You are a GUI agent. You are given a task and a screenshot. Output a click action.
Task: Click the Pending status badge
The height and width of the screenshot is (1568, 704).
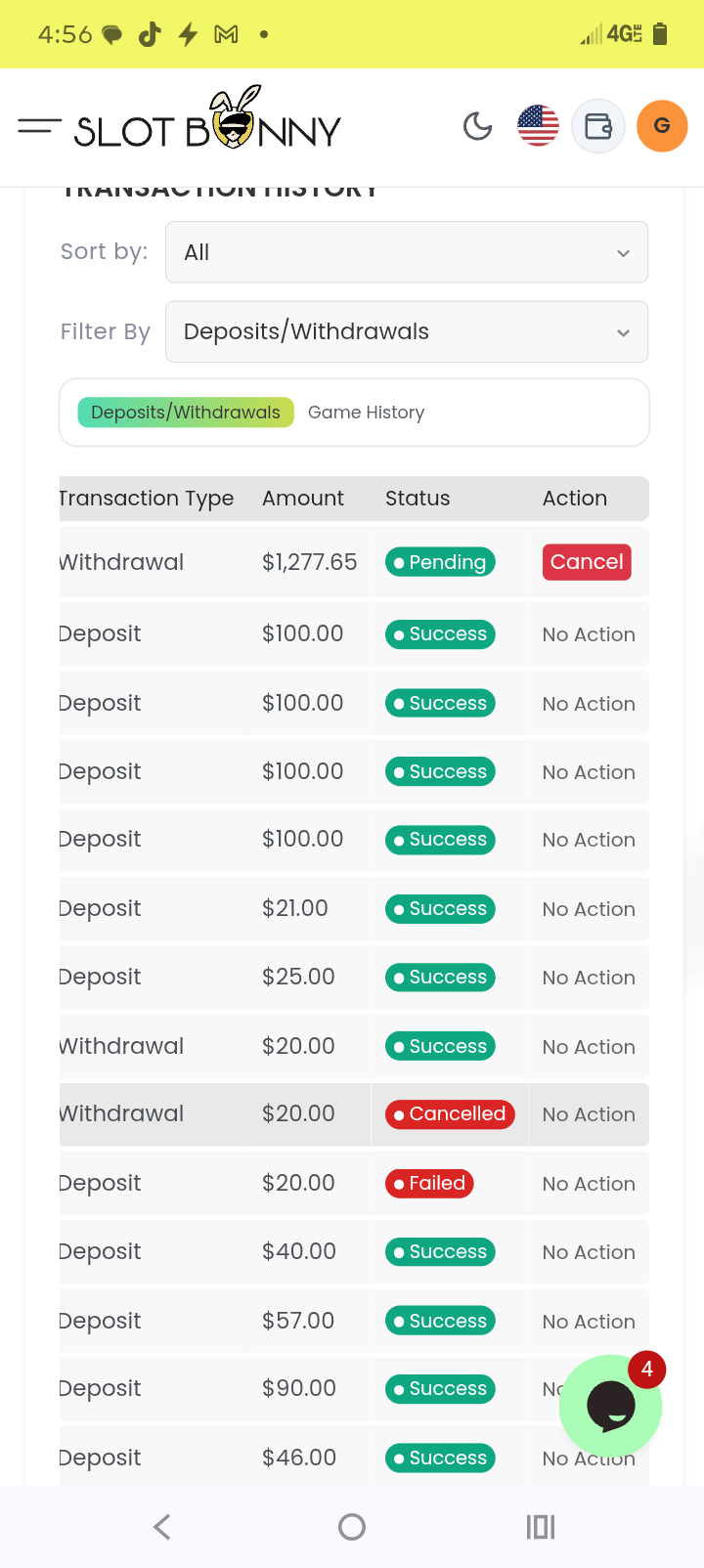pyautogui.click(x=440, y=562)
